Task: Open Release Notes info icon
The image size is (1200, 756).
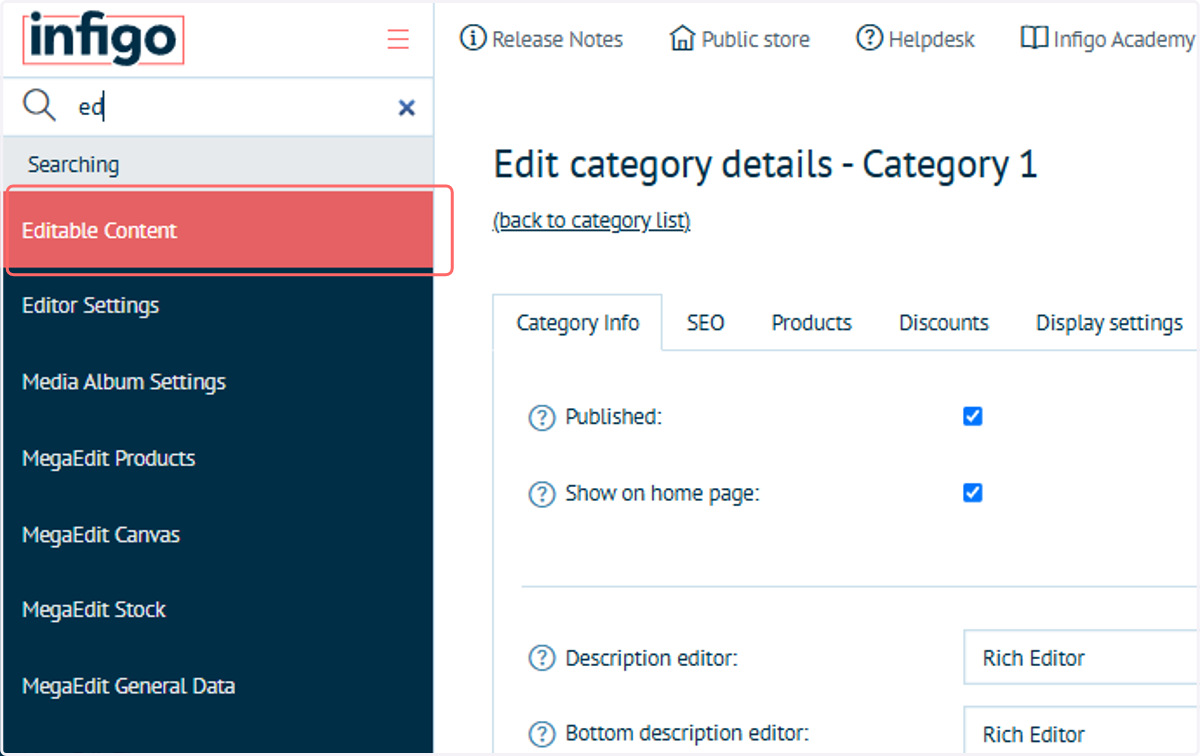Action: click(x=472, y=39)
